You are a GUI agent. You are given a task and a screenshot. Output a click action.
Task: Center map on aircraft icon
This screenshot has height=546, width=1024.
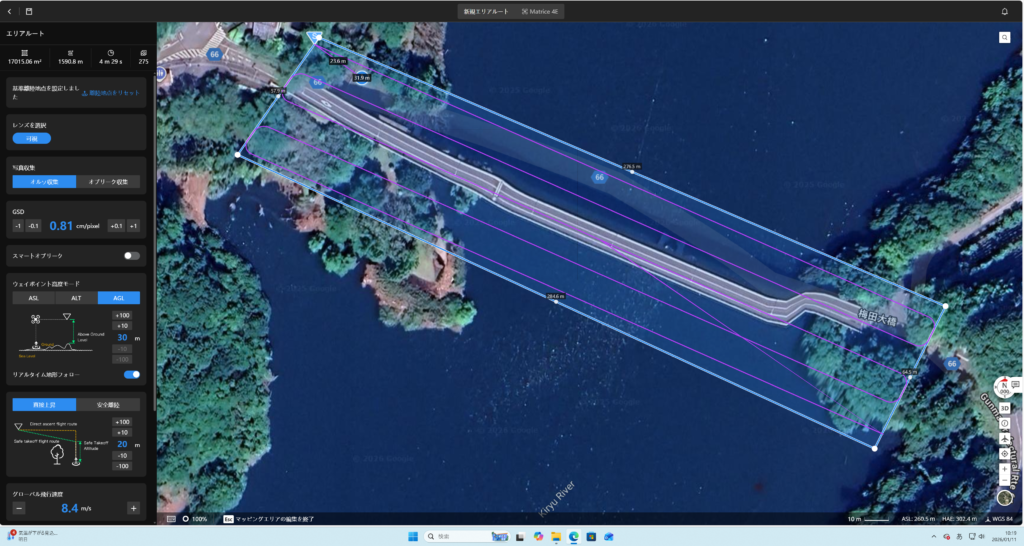click(1004, 438)
